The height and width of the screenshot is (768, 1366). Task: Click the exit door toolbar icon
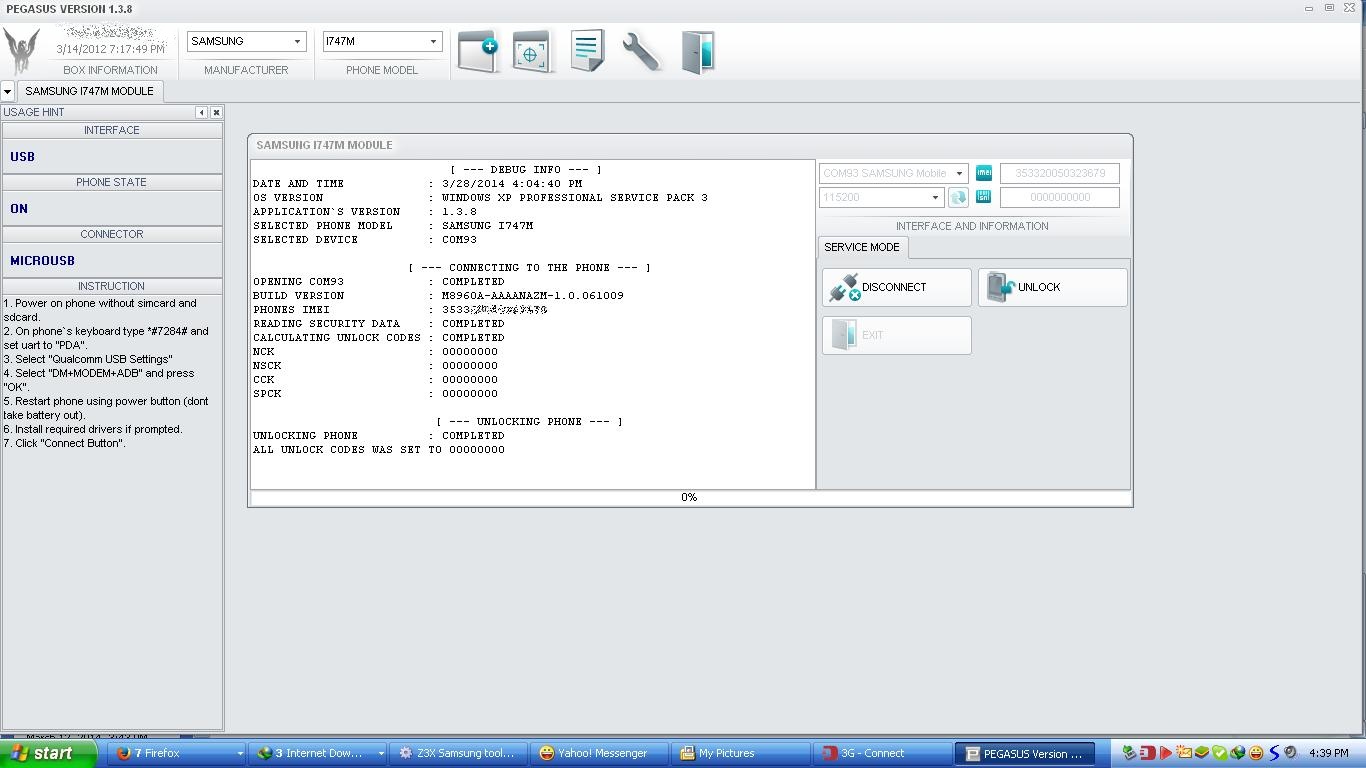(x=697, y=52)
